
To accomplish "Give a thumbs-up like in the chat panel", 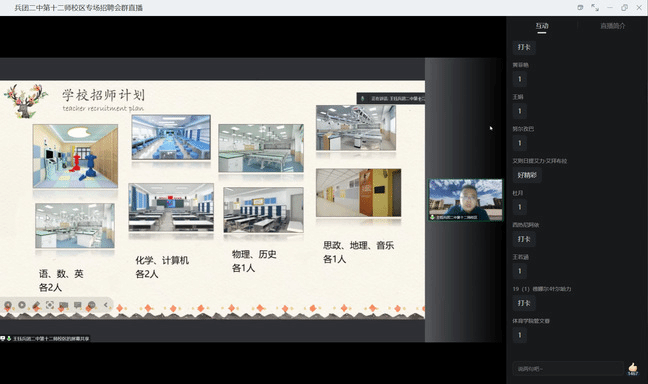I will coord(633,367).
